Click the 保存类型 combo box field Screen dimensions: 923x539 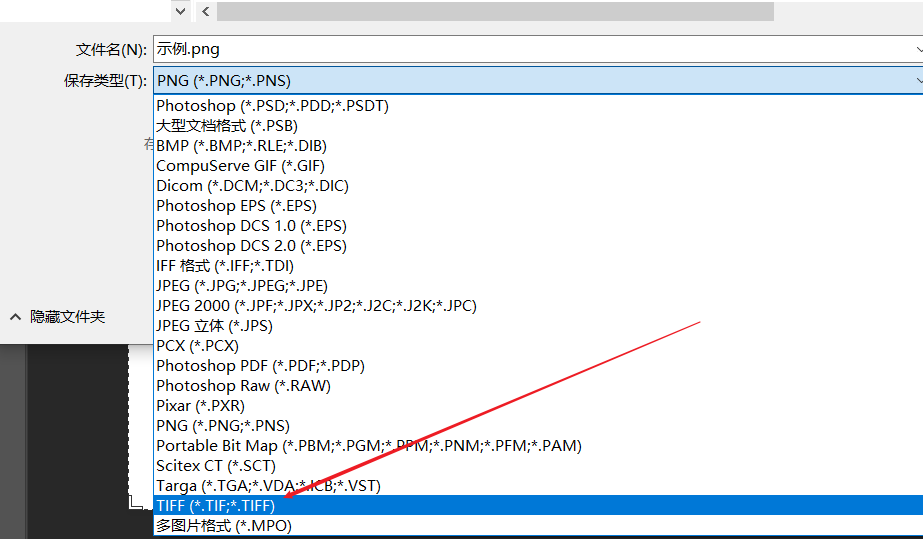coord(538,80)
